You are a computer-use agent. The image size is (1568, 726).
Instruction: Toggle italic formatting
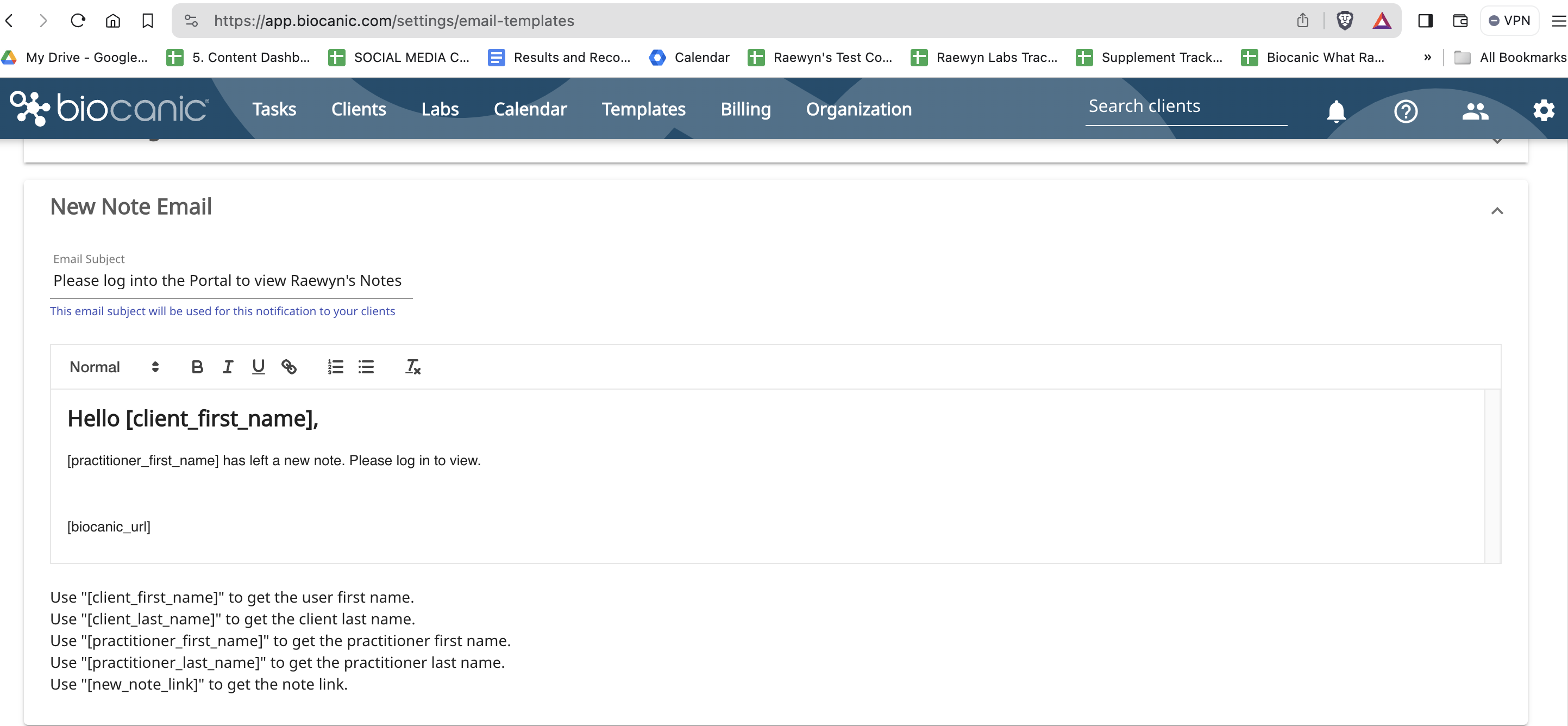tap(228, 367)
